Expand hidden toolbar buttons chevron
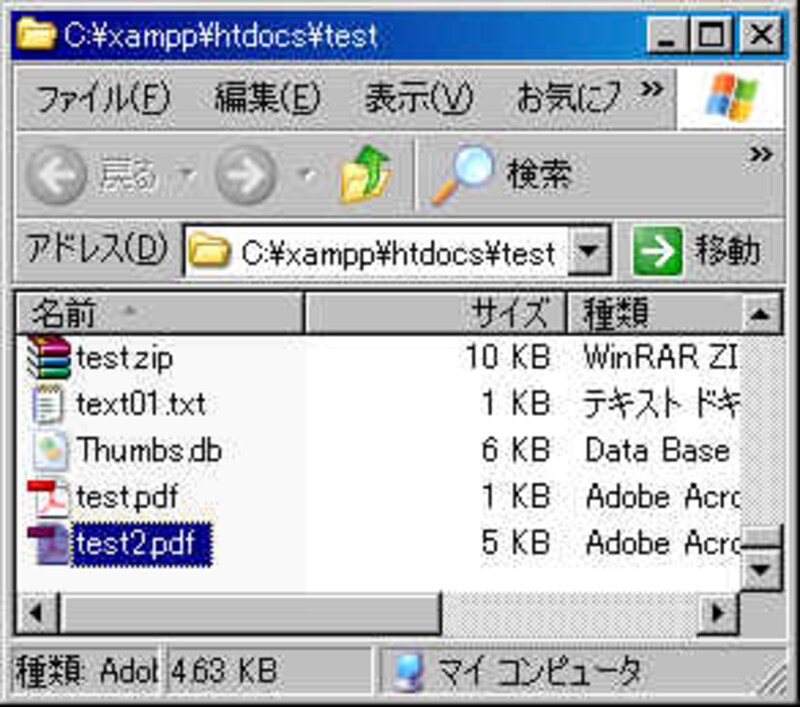Image resolution: width=800 pixels, height=707 pixels. pos(761,154)
